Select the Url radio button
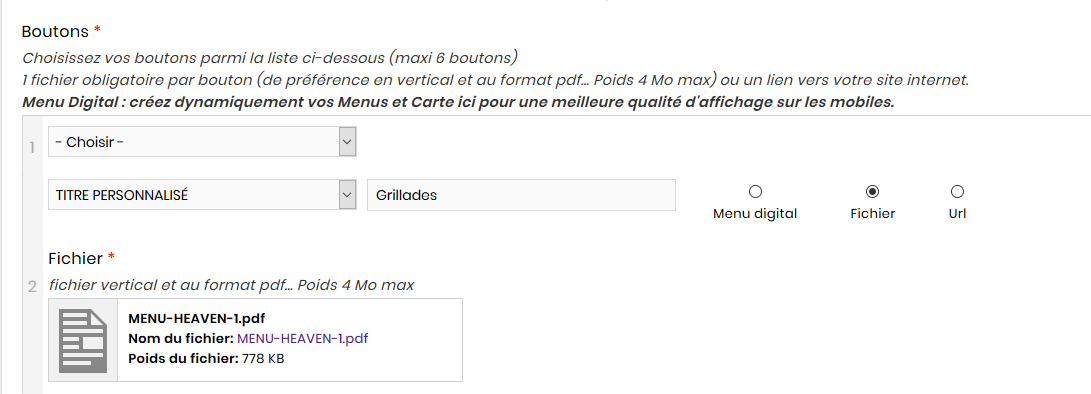Image resolution: width=1091 pixels, height=394 pixels. [x=957, y=191]
